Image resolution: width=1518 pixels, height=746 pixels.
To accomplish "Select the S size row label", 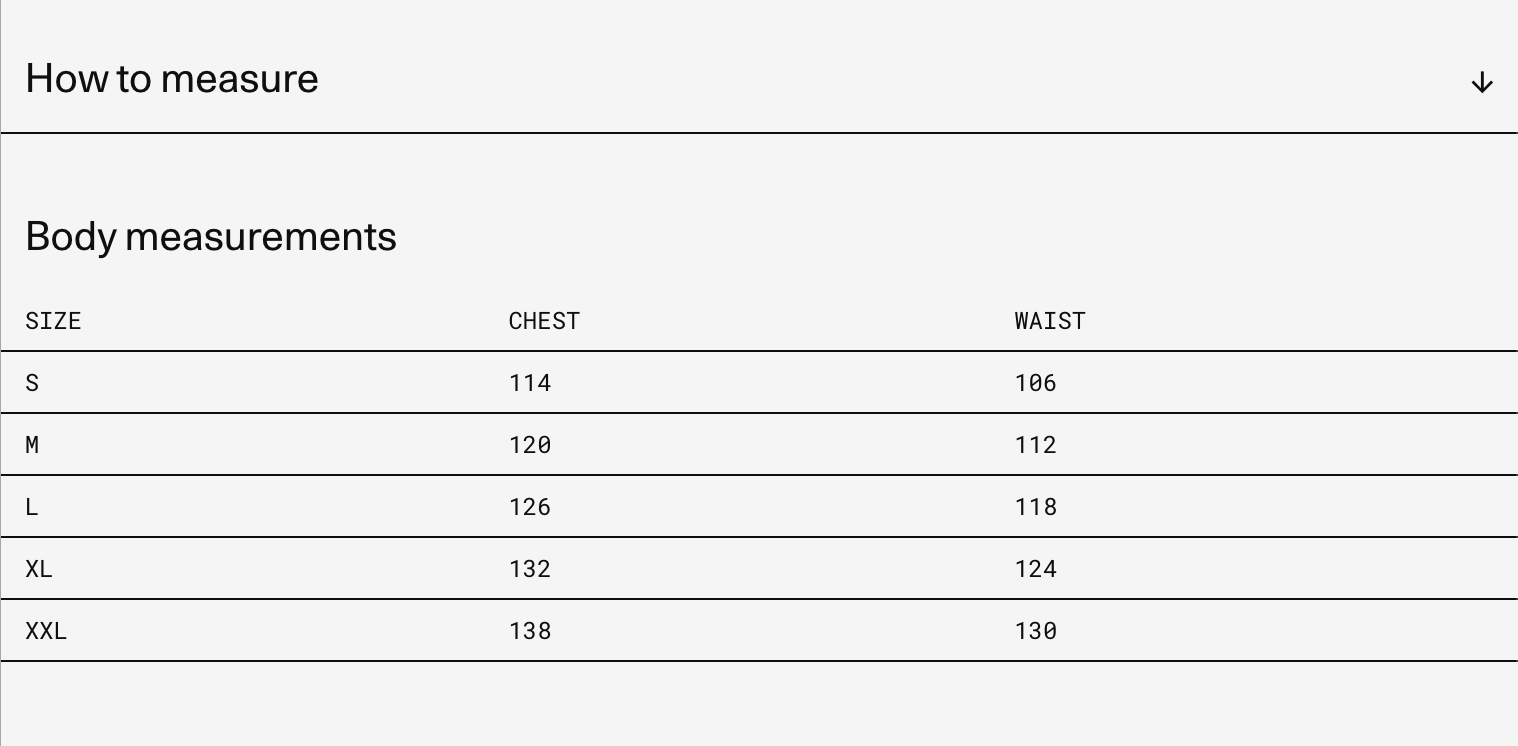I will [32, 383].
